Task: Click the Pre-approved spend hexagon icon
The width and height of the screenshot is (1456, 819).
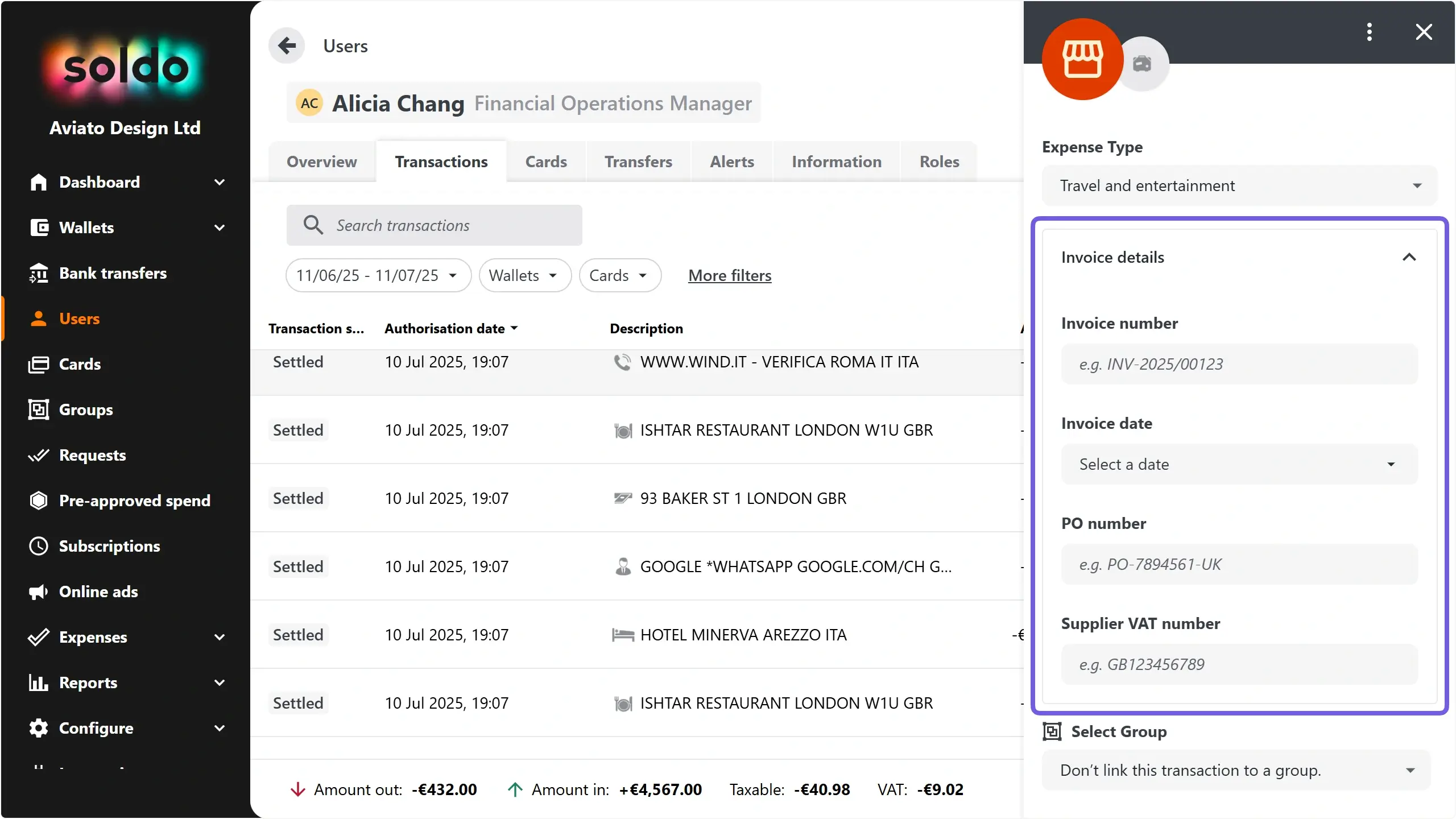Action: coord(39,500)
